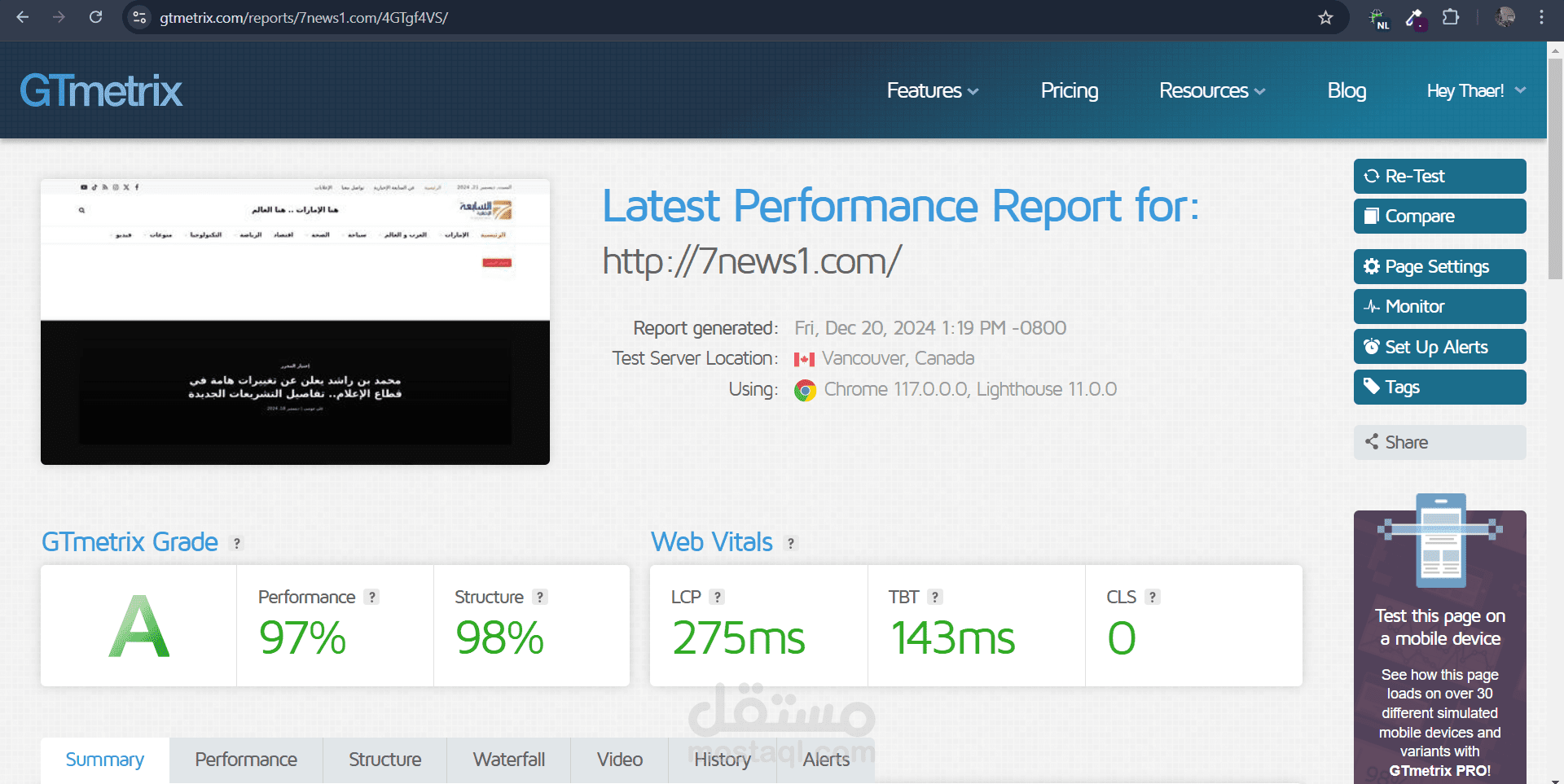Click the 275ms LCP value
This screenshot has height=784, width=1564.
[739, 637]
